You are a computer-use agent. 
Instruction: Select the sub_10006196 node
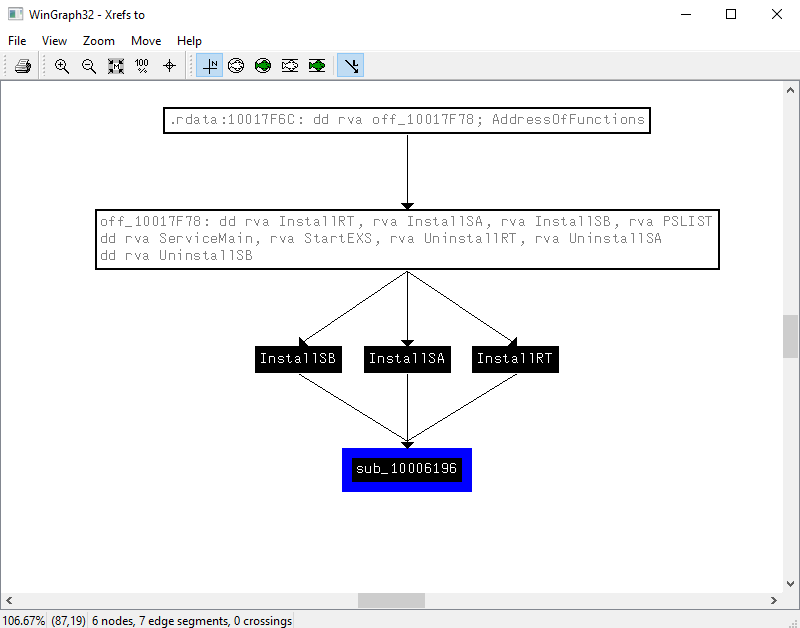(x=407, y=469)
